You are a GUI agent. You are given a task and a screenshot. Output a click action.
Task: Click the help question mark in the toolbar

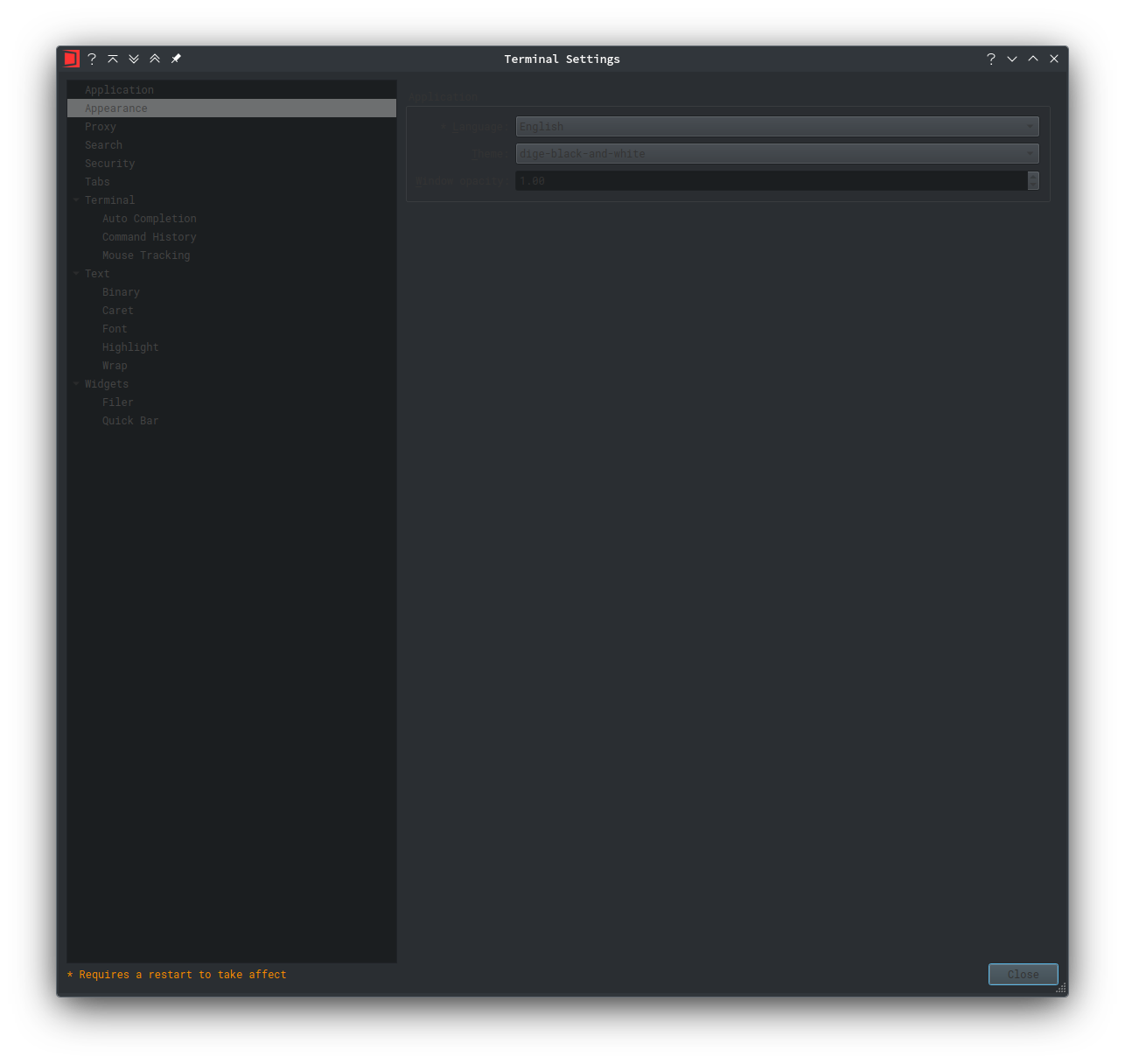(x=92, y=59)
